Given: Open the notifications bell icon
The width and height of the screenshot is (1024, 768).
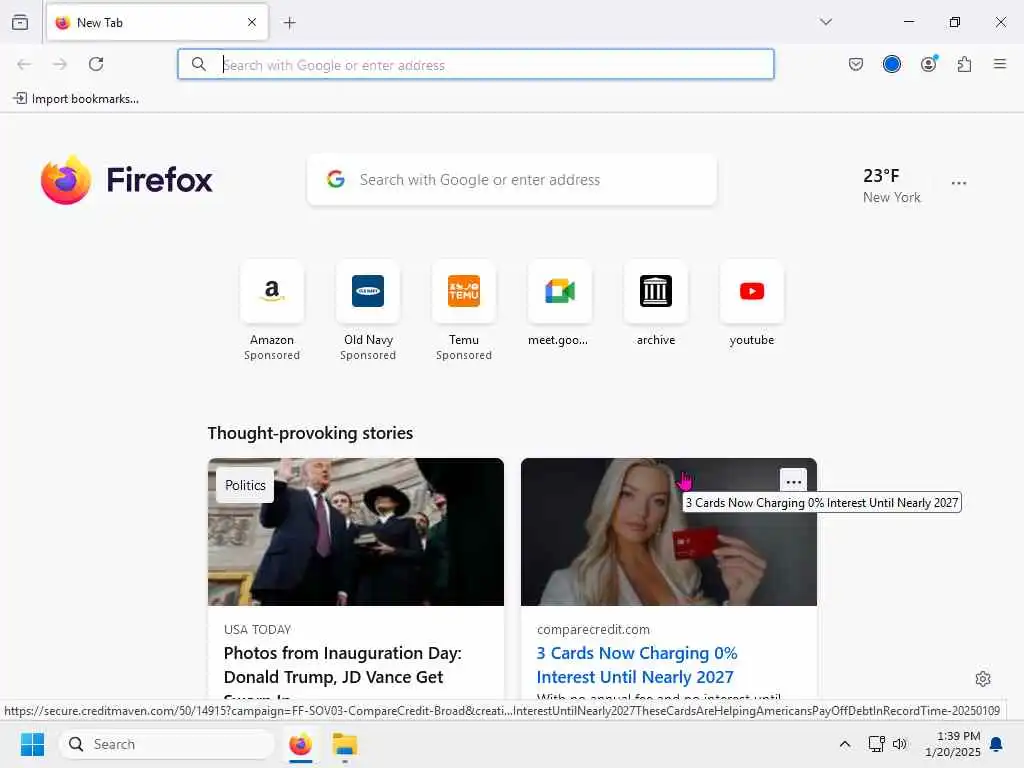Looking at the screenshot, I should click(x=997, y=744).
